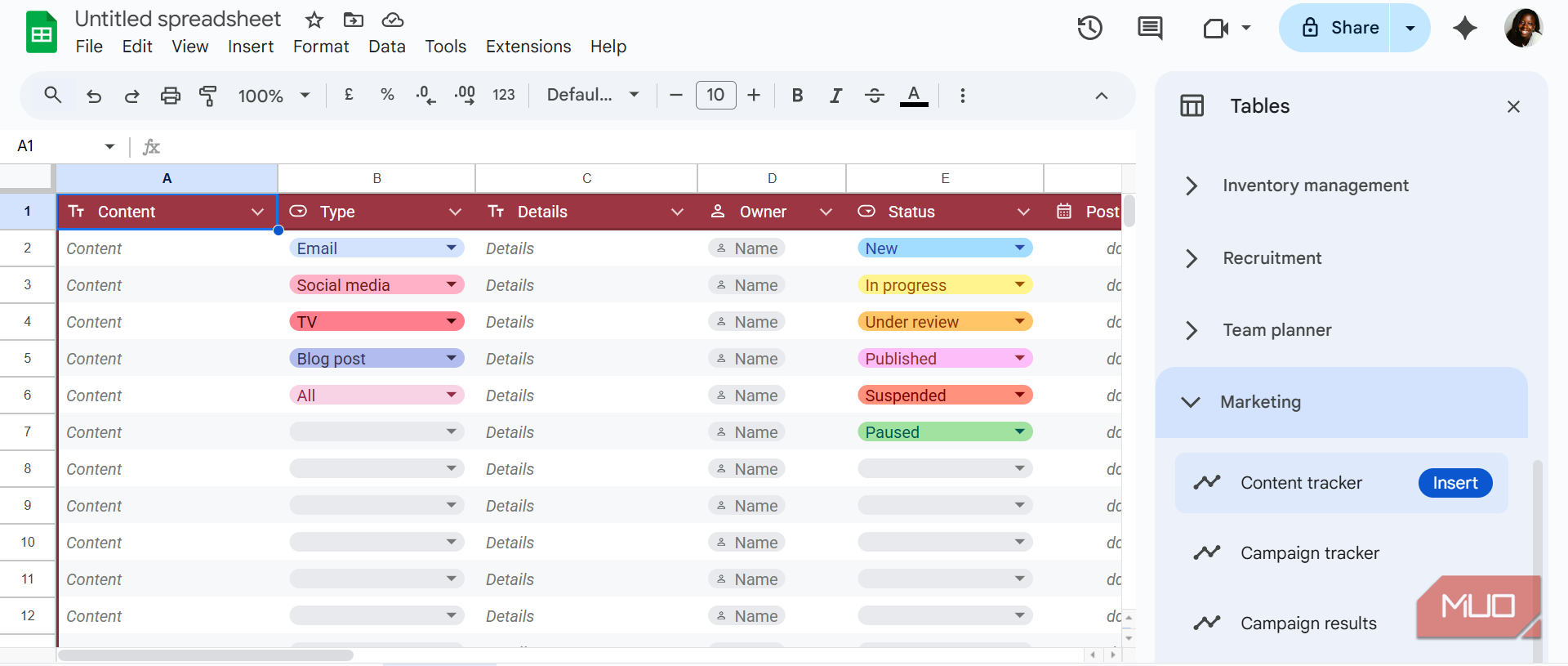Viewport: 1568px width, 666px height.
Task: Open the font family dropdown
Action: click(593, 95)
